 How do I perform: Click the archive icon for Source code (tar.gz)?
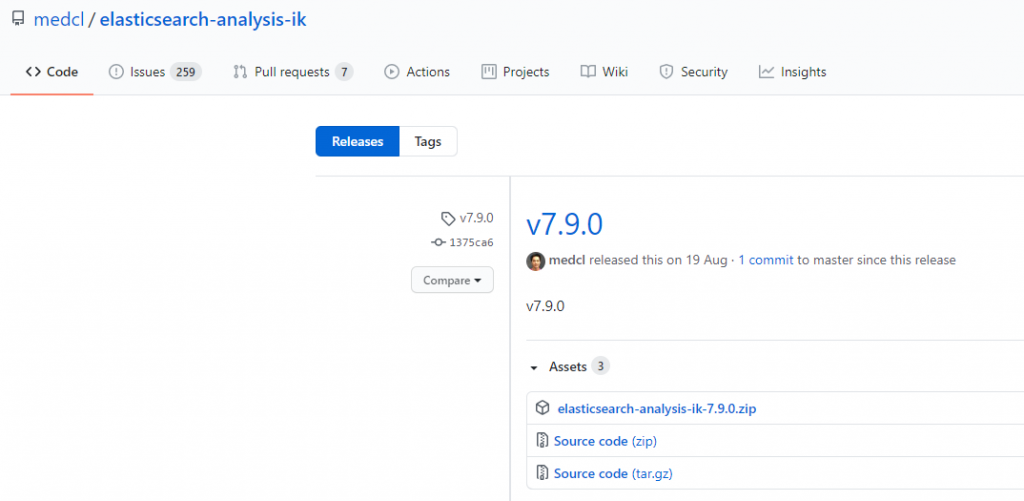[x=541, y=473]
